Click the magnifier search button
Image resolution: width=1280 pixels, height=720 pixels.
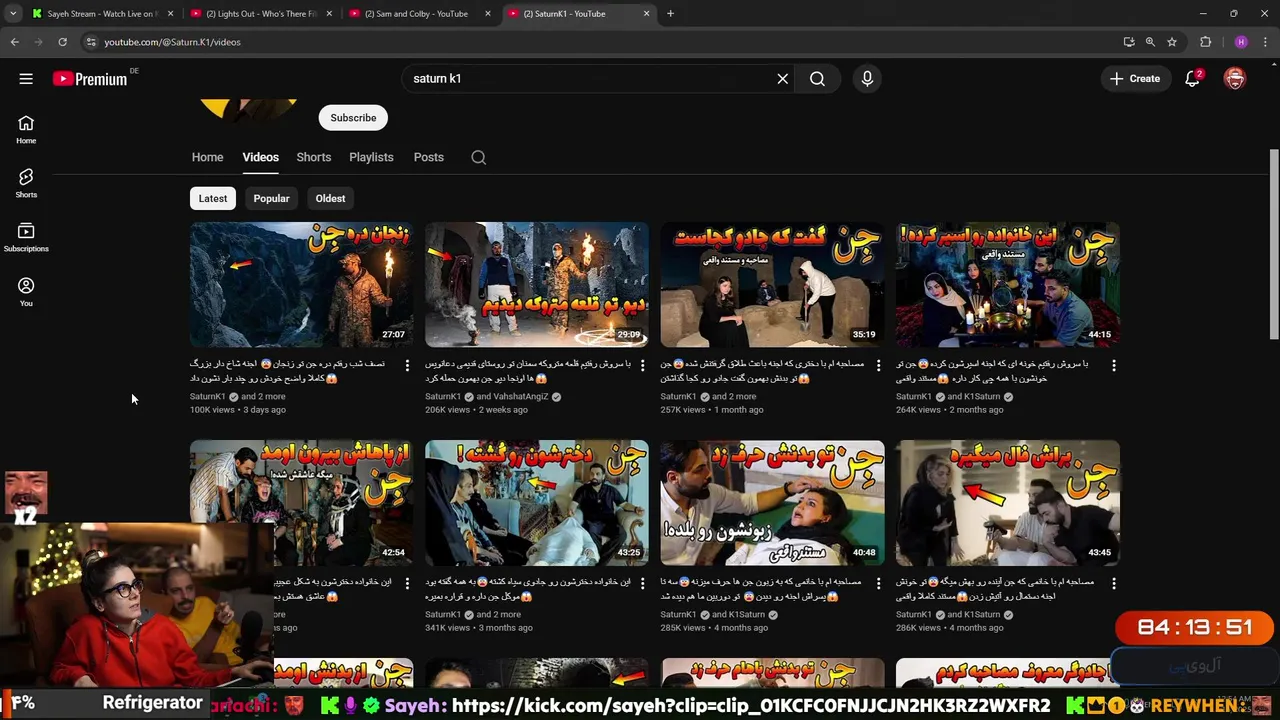click(x=817, y=79)
